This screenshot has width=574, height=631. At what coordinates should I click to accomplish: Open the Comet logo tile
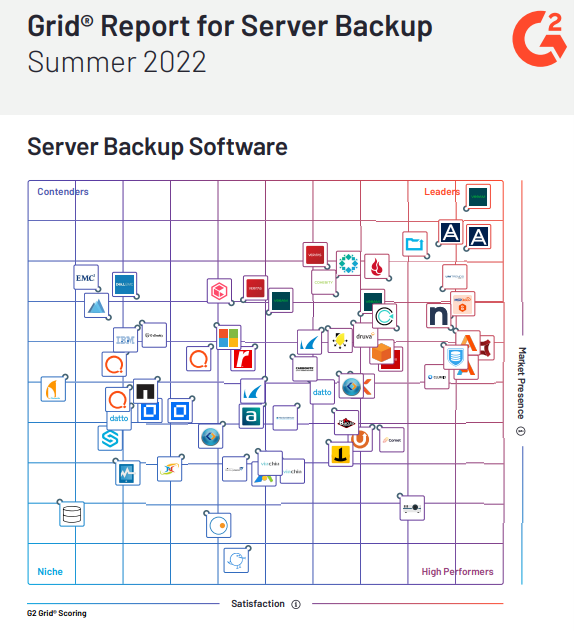click(x=392, y=440)
